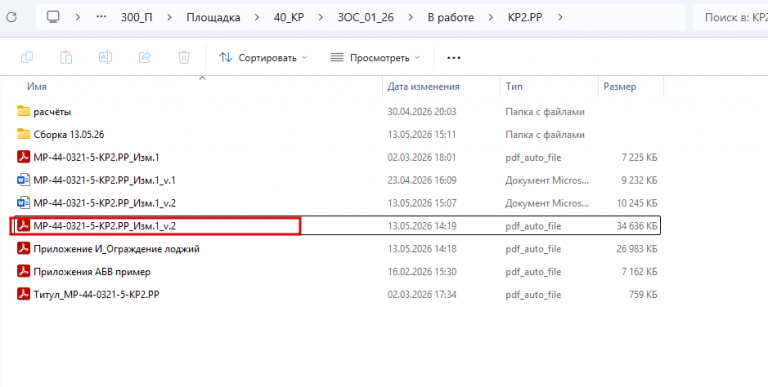The width and height of the screenshot is (768, 387).
Task: Click date 23.04.2026 16:09
Action: tap(422, 180)
